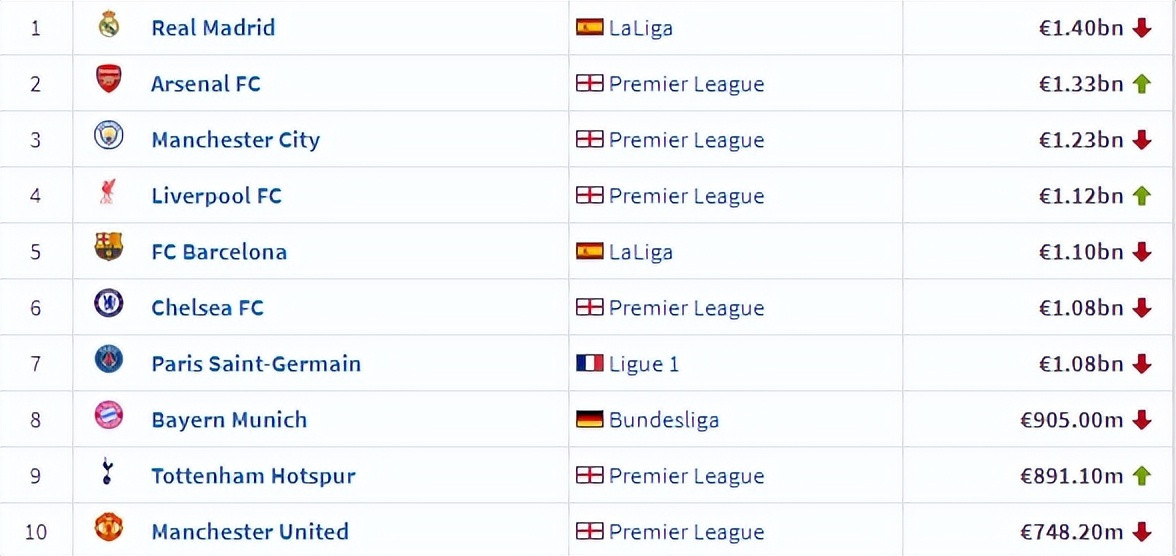Click the Tottenham Hotspur club crest
Viewport: 1176px width, 556px height.
(x=107, y=472)
